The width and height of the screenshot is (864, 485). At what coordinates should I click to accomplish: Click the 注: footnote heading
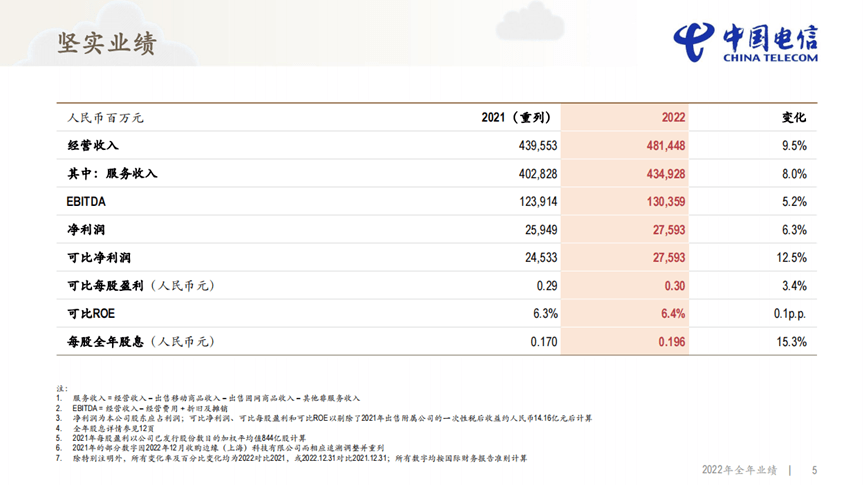coord(61,389)
